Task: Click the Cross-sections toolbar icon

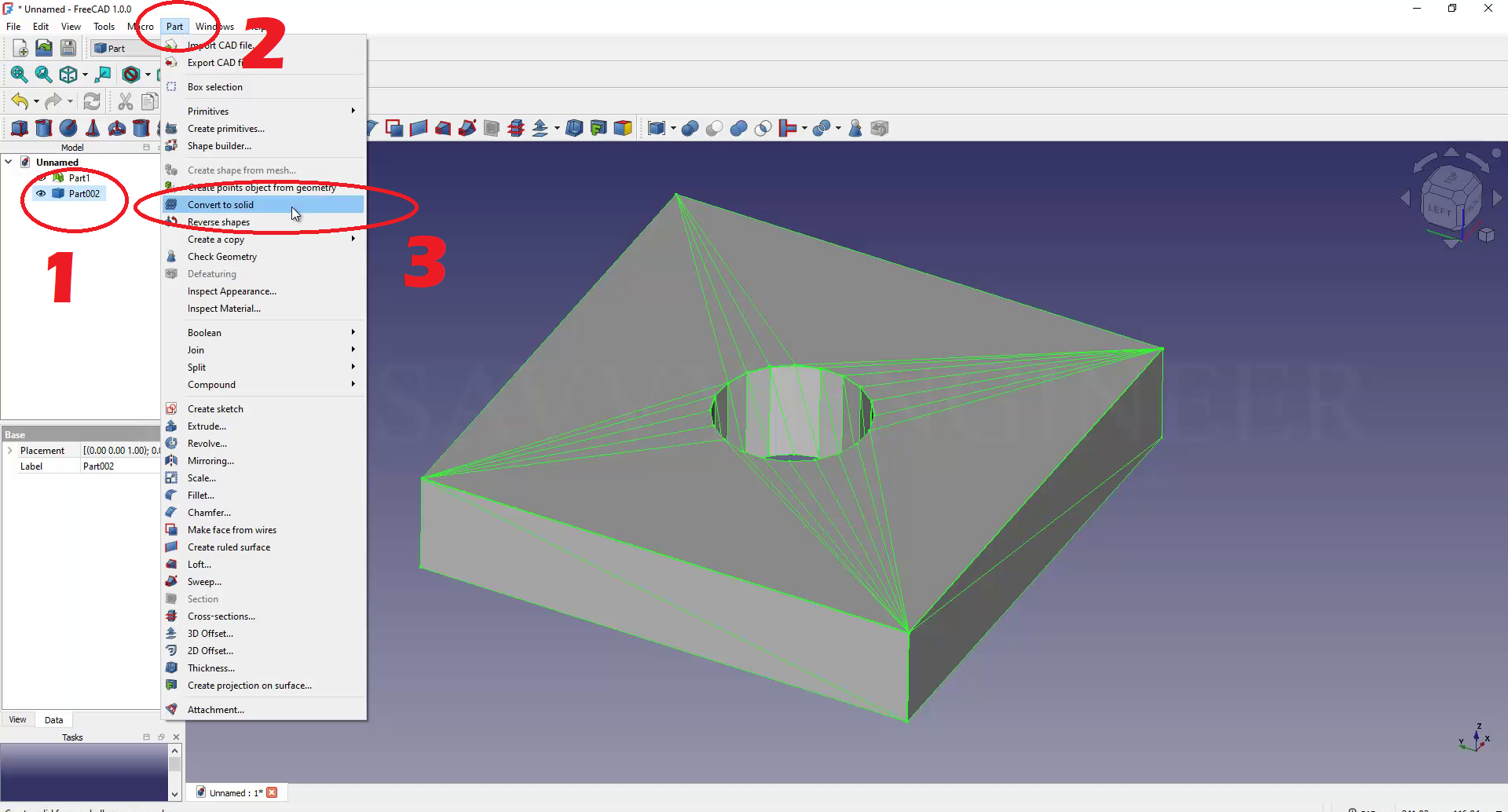Action: point(516,128)
